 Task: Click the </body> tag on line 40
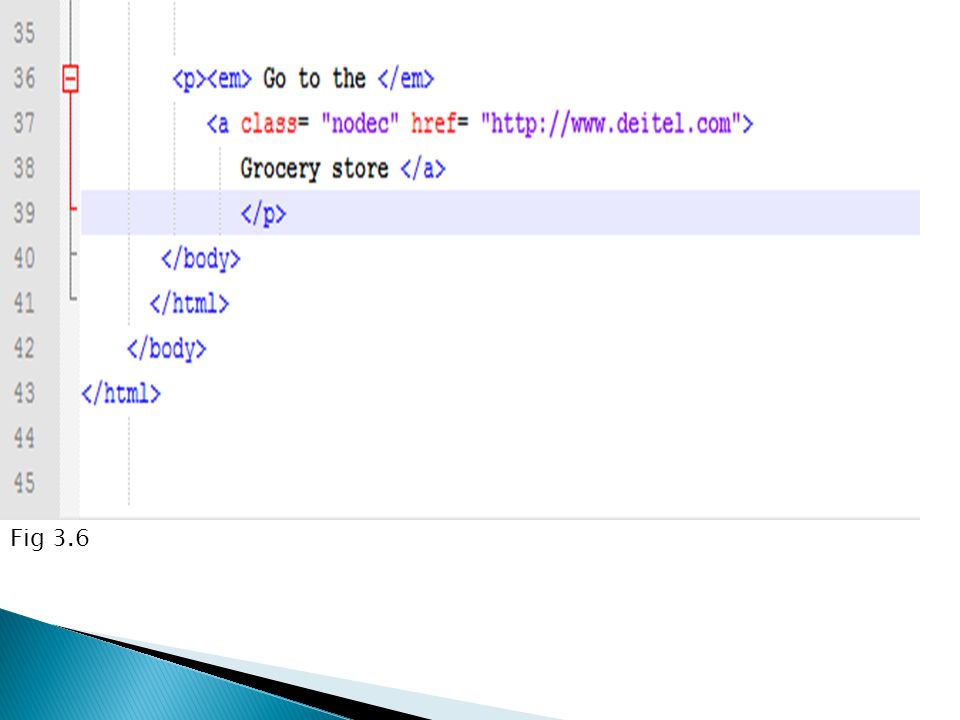point(201,260)
